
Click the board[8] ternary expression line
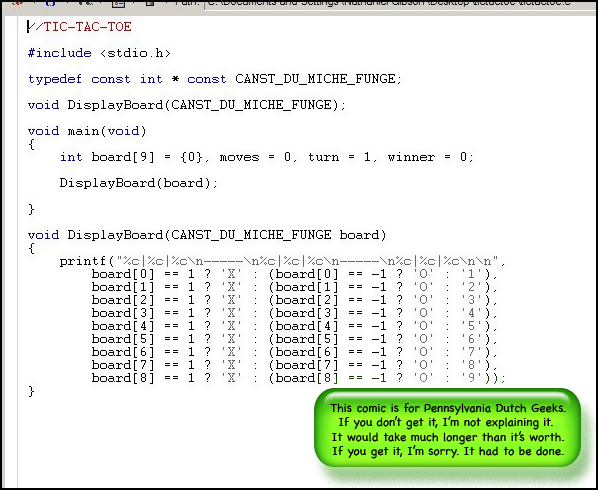[299, 378]
